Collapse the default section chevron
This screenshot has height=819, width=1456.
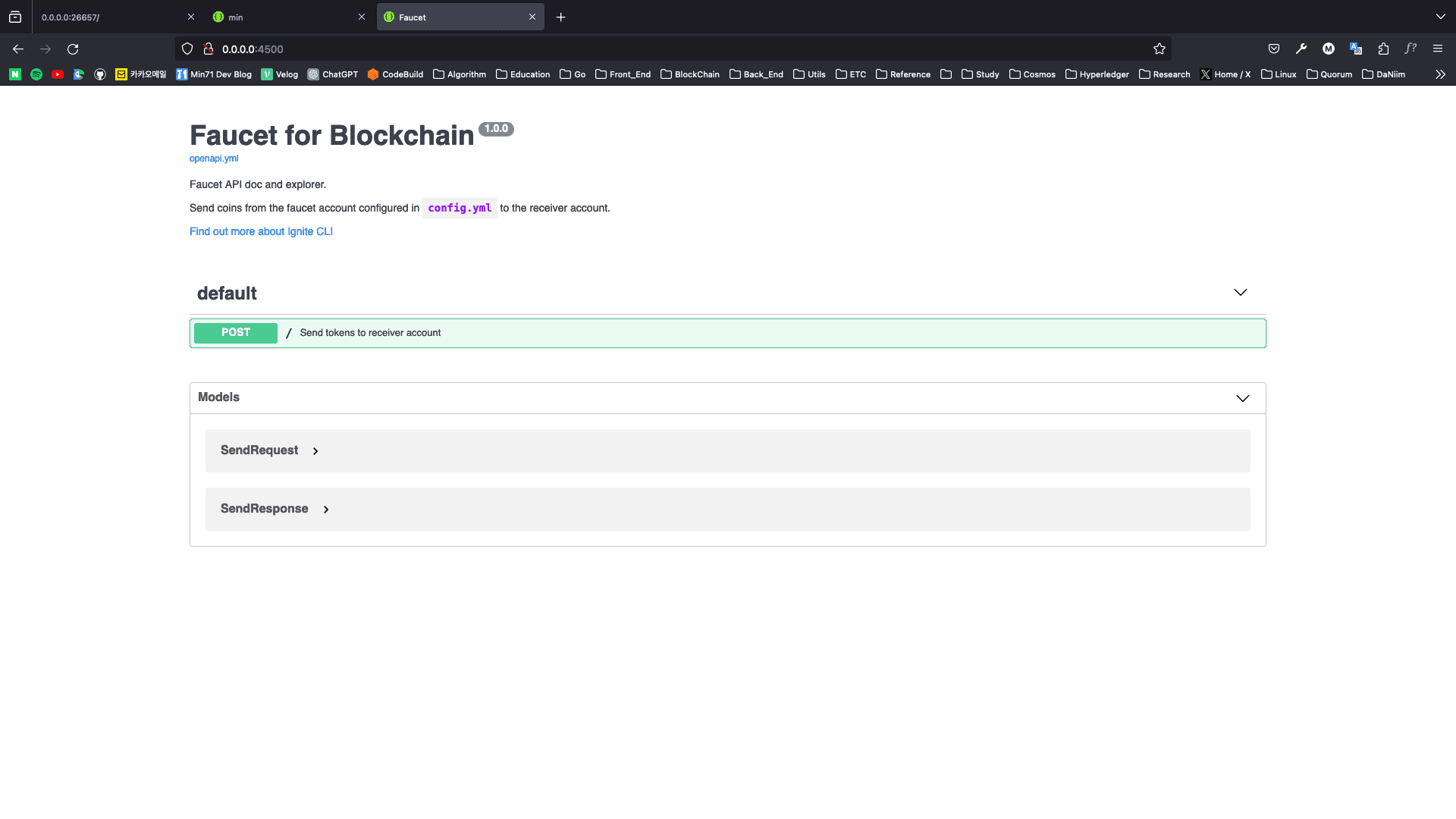(x=1241, y=292)
